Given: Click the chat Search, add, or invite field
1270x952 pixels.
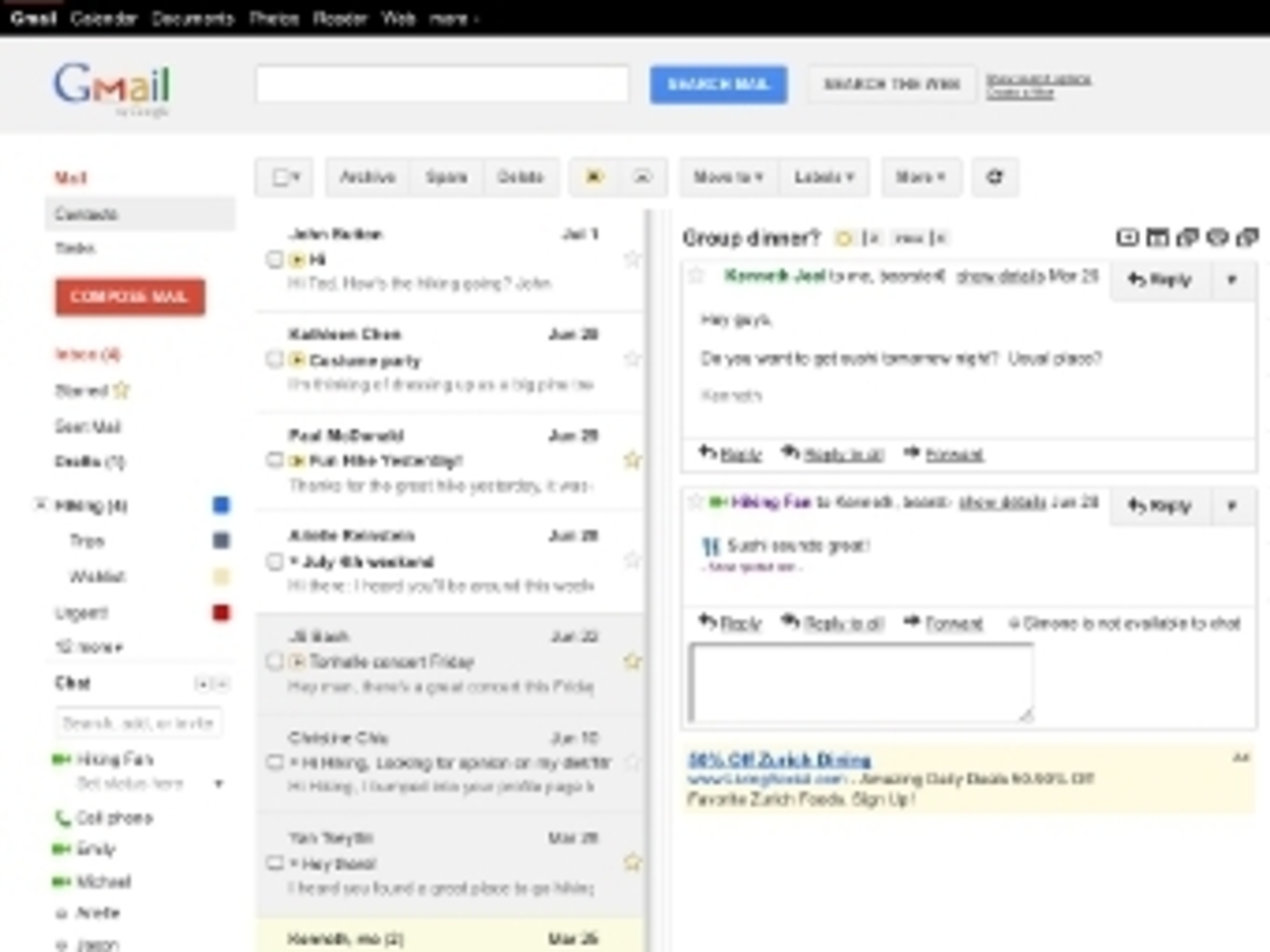Looking at the screenshot, I should click(138, 723).
